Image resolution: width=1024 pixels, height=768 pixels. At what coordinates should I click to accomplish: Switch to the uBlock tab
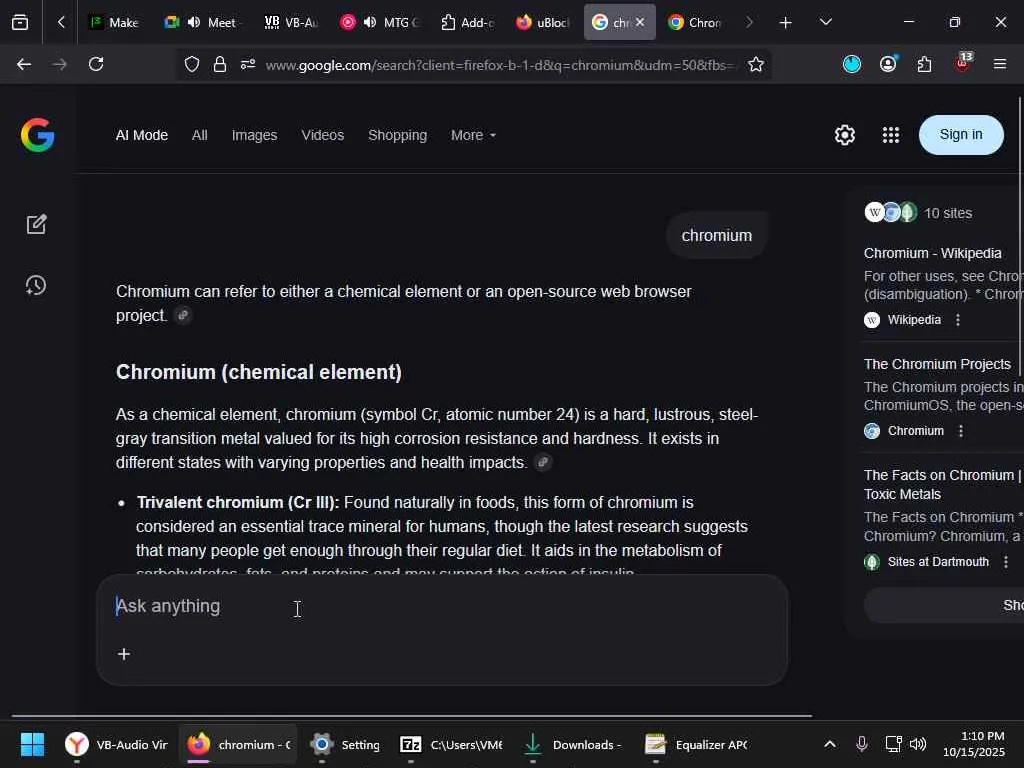click(542, 22)
